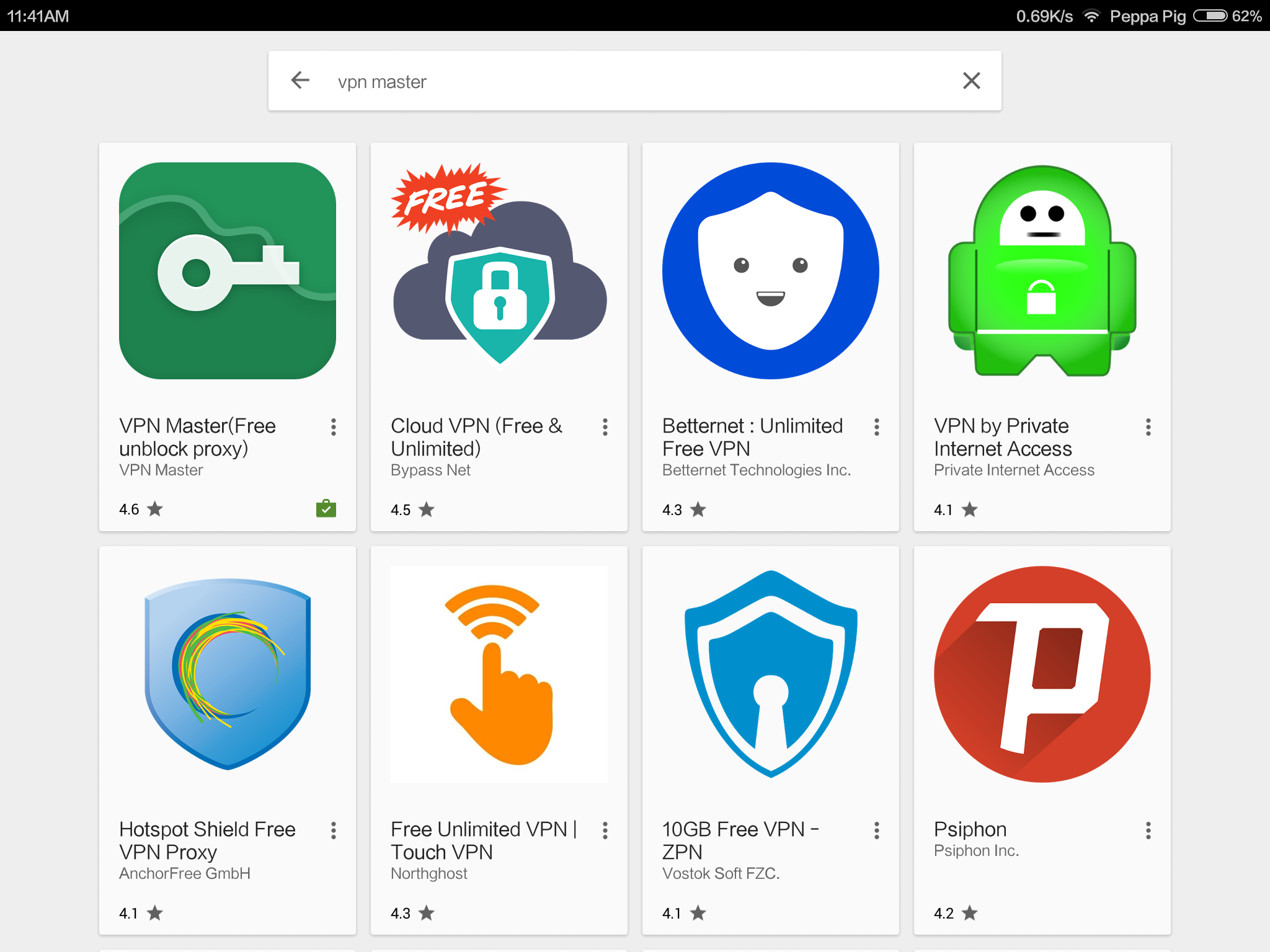Tap 'Cloud VPN (Free & Unlimited)' title

[476, 437]
